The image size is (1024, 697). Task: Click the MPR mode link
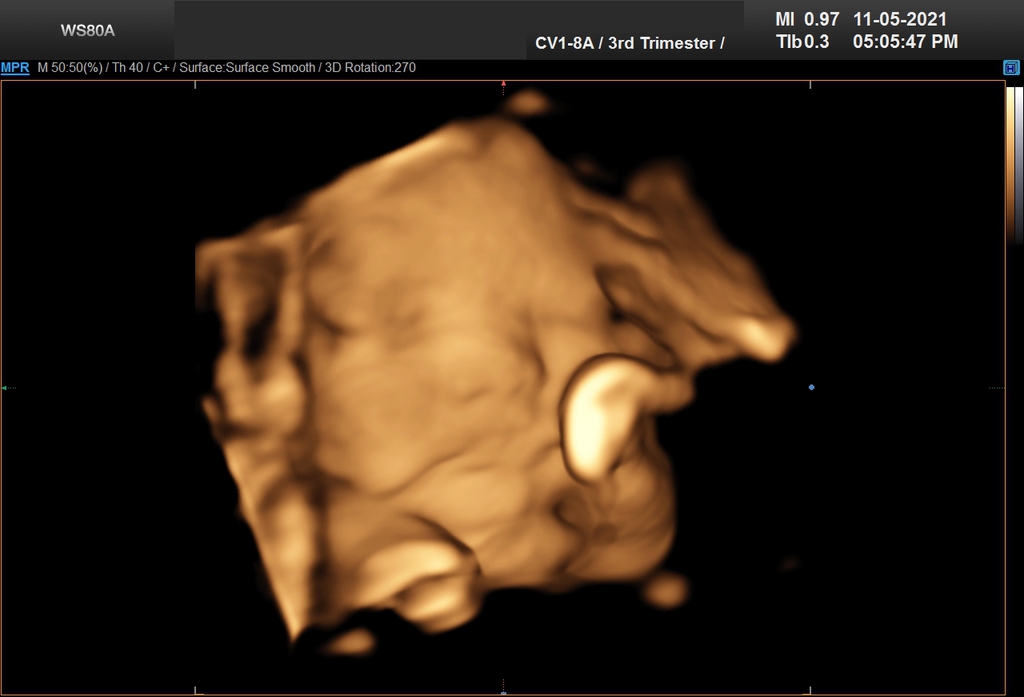[15, 68]
